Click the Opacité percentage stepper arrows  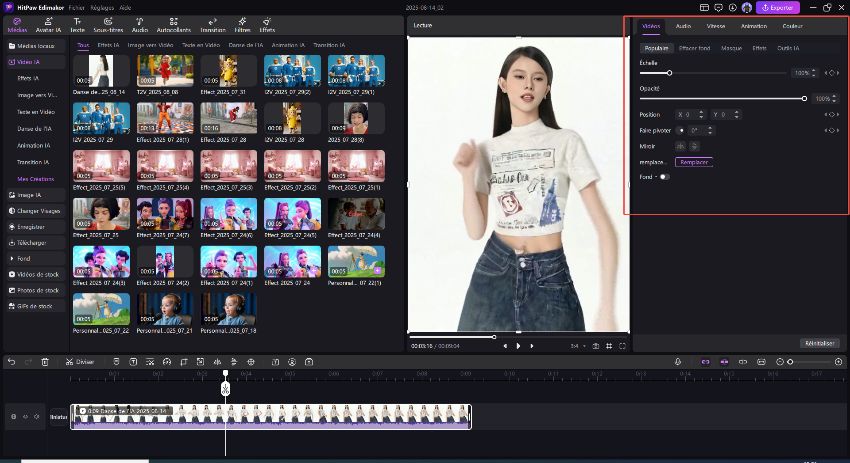[834, 99]
